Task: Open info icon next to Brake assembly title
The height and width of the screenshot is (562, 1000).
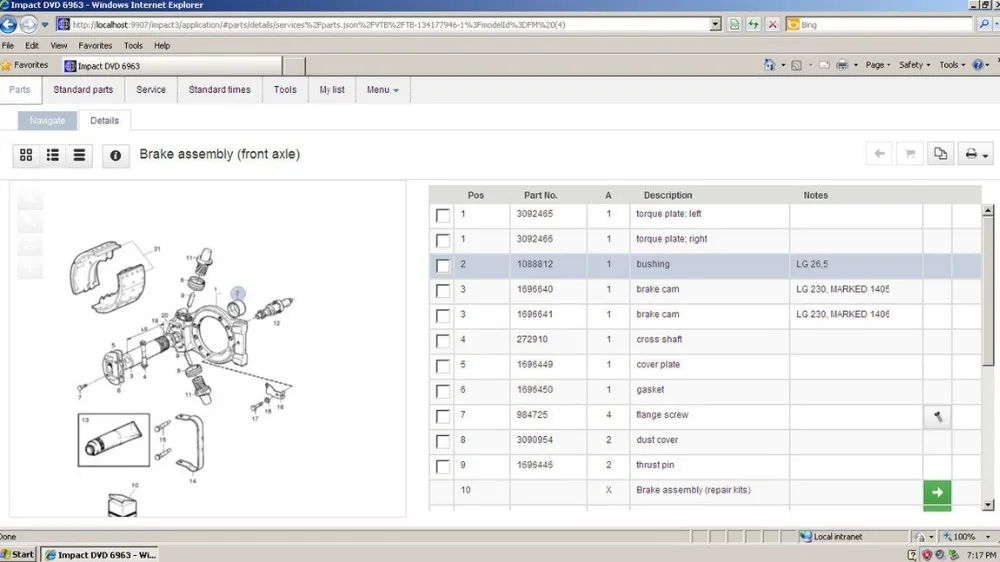Action: [115, 155]
